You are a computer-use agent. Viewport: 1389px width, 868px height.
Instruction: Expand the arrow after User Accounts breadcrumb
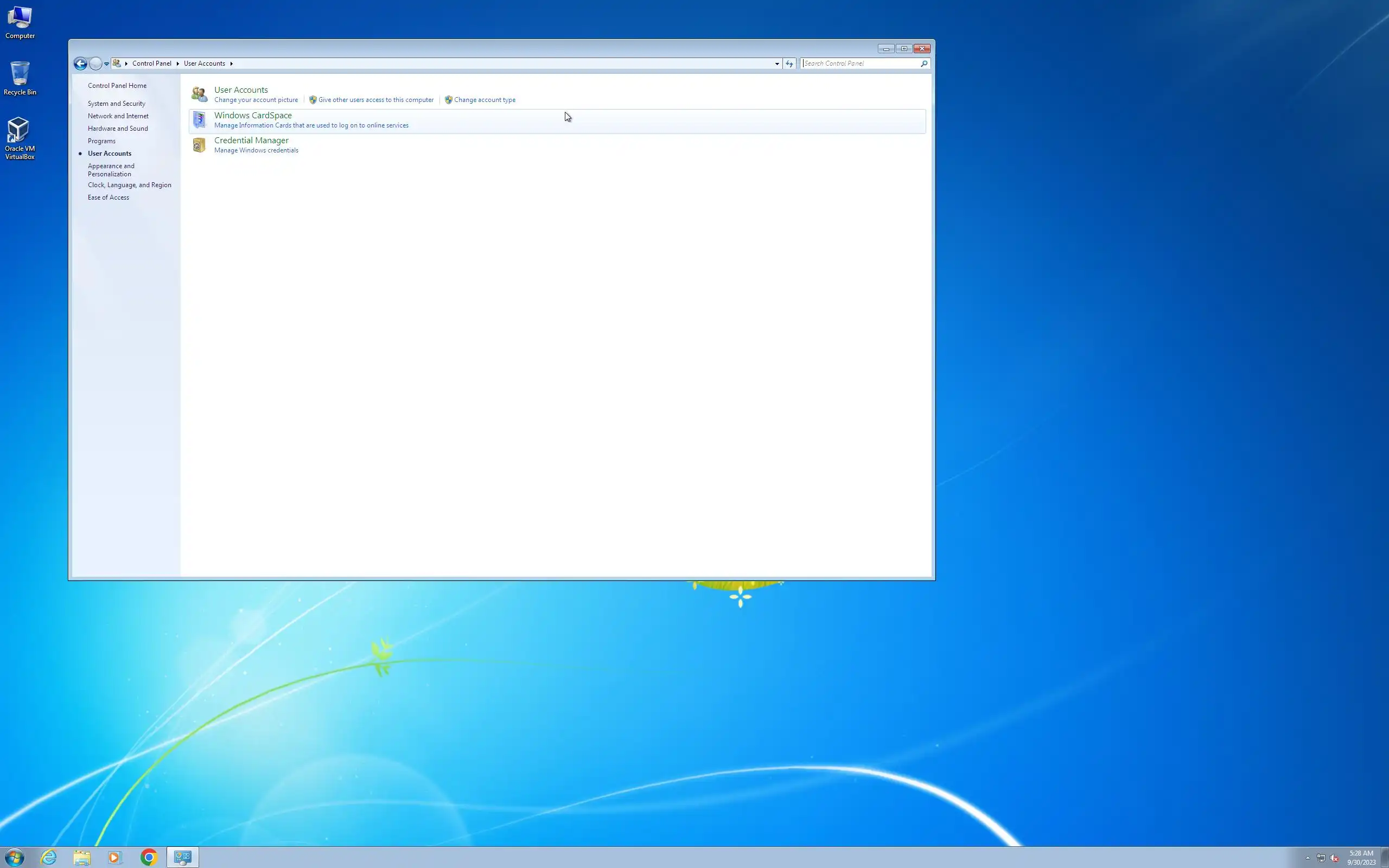tap(231, 63)
